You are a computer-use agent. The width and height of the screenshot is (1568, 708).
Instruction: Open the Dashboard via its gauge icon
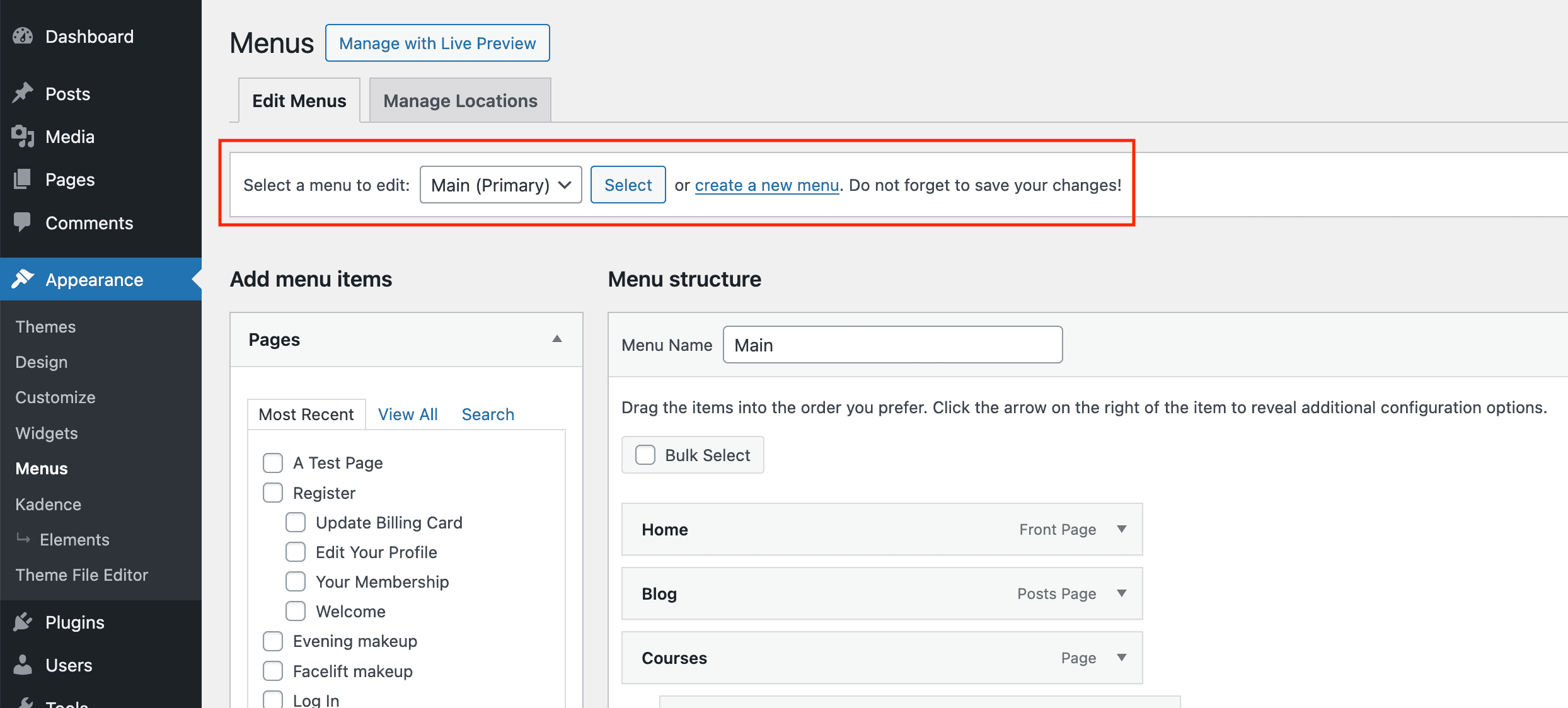[x=23, y=36]
